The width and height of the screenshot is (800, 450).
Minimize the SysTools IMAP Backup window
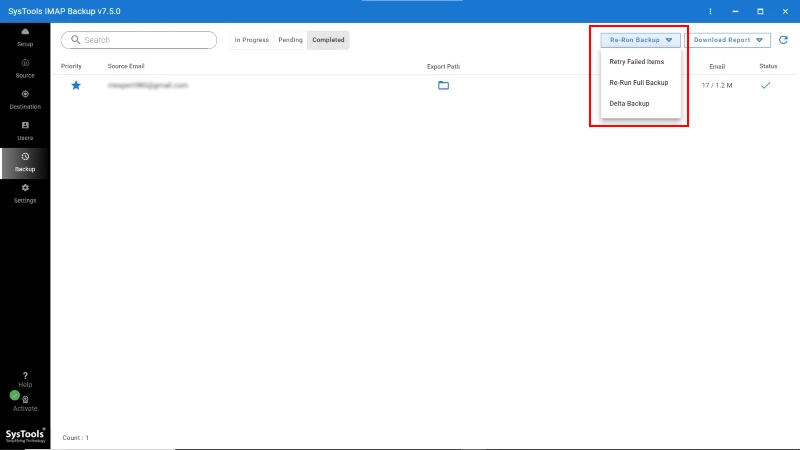click(x=735, y=11)
